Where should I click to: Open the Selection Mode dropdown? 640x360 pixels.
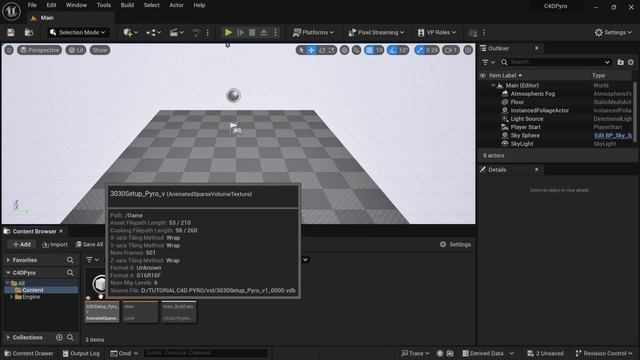[78, 32]
